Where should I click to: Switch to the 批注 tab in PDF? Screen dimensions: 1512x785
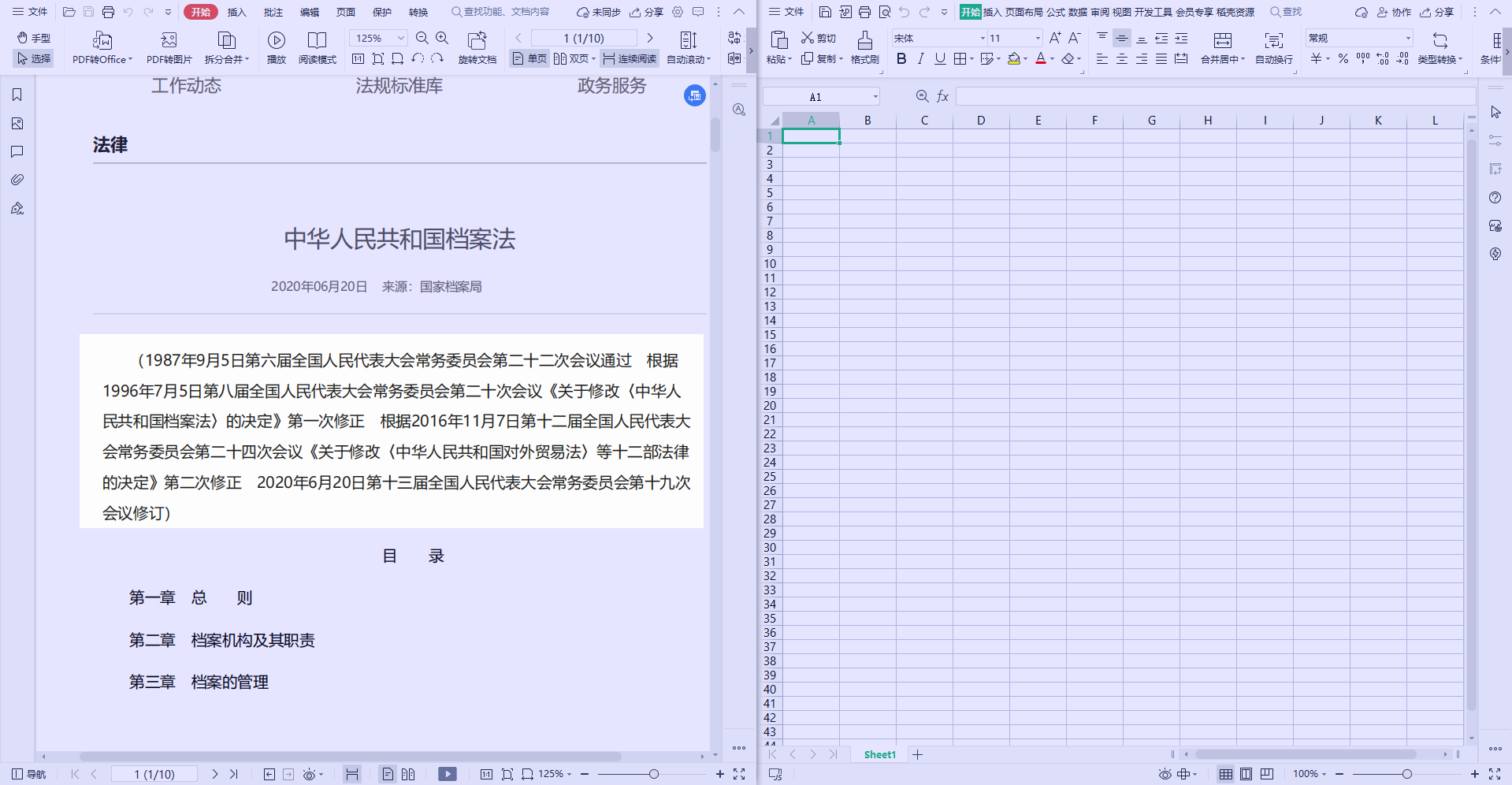click(x=273, y=12)
